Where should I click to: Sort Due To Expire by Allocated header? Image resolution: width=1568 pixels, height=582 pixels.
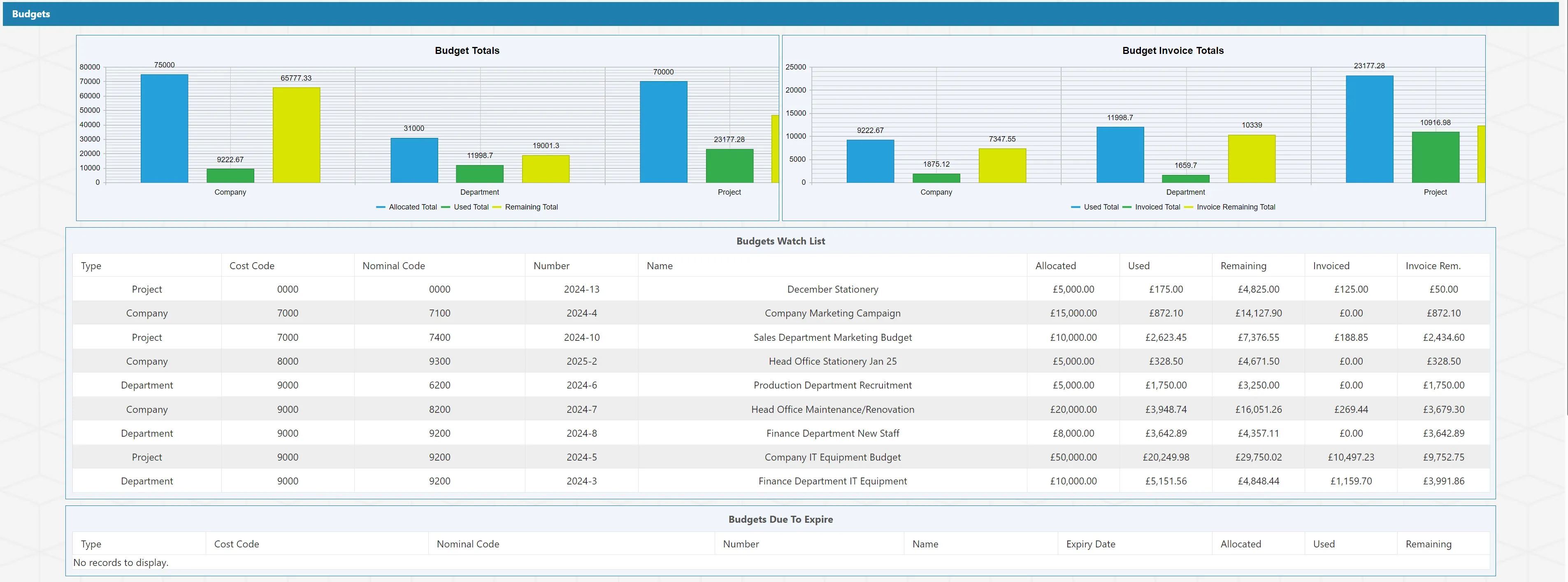pos(1258,544)
